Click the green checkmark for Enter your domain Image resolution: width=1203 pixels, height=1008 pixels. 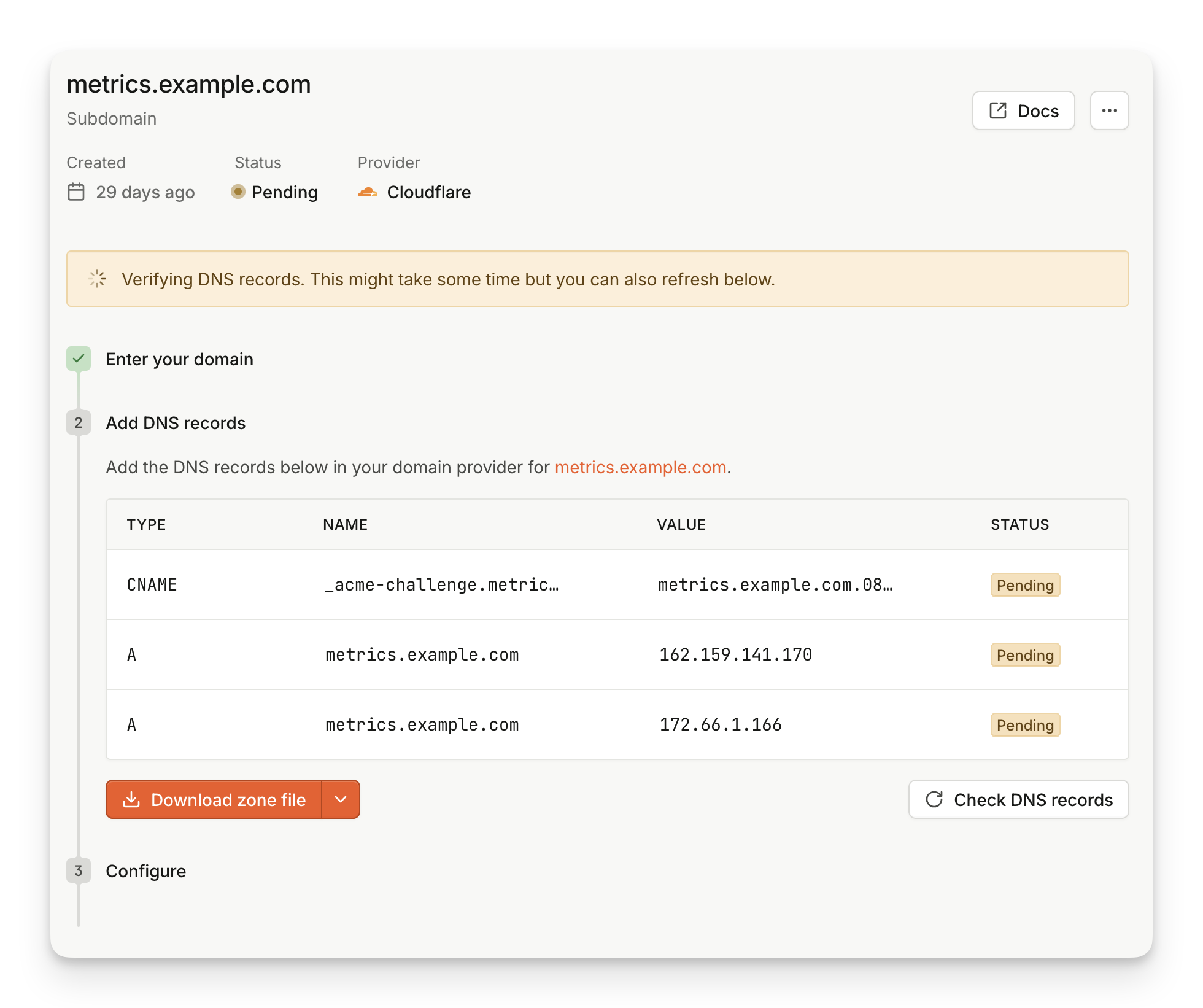point(79,359)
